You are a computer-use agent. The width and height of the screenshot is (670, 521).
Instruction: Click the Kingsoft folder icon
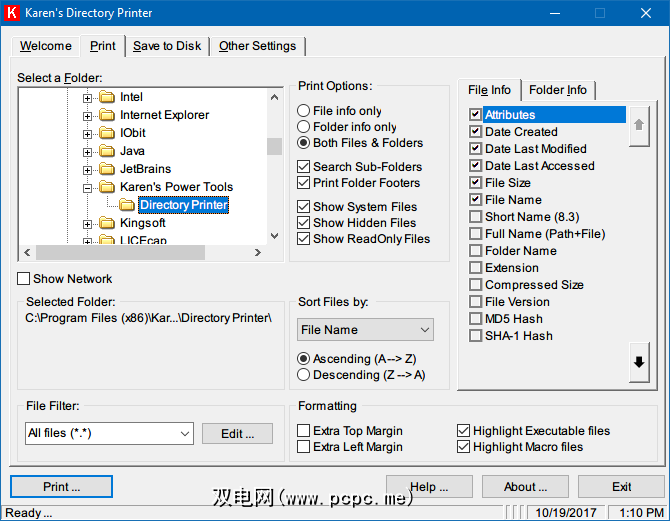(107, 223)
